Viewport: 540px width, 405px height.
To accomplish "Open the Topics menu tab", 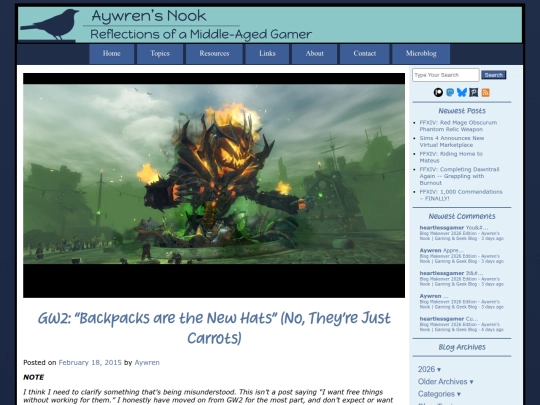I will (x=160, y=54).
